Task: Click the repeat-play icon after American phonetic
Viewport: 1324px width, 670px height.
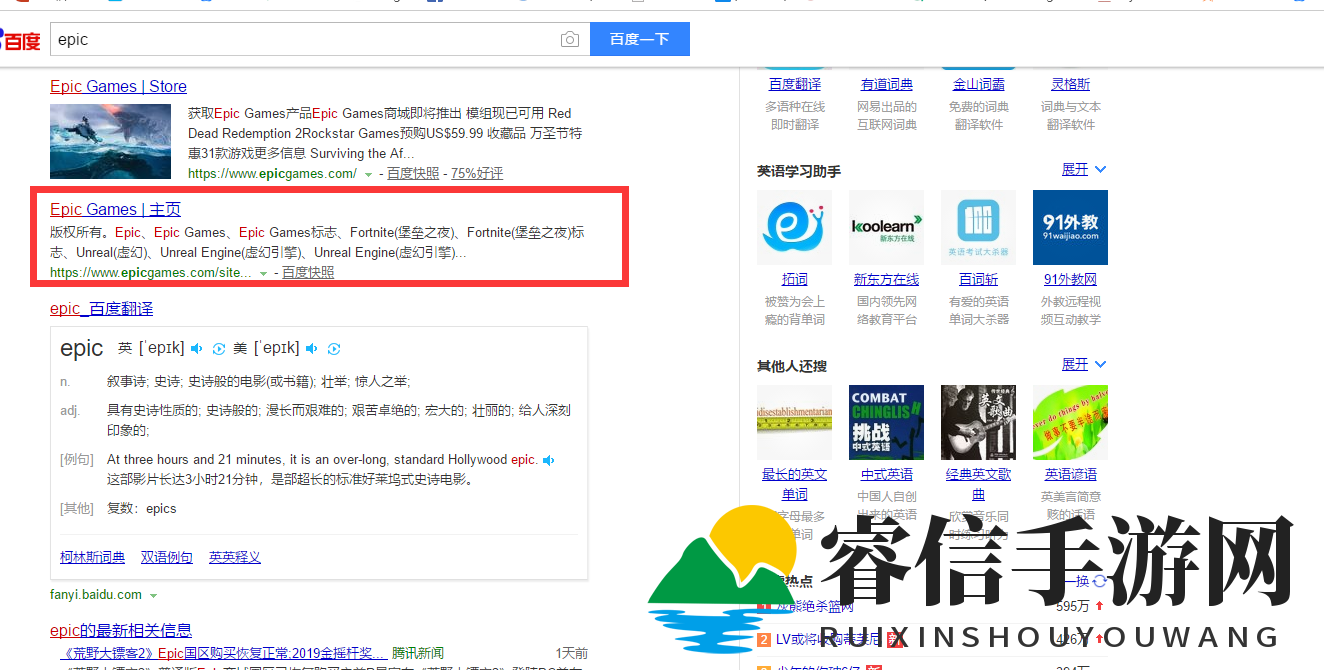Action: 334,348
